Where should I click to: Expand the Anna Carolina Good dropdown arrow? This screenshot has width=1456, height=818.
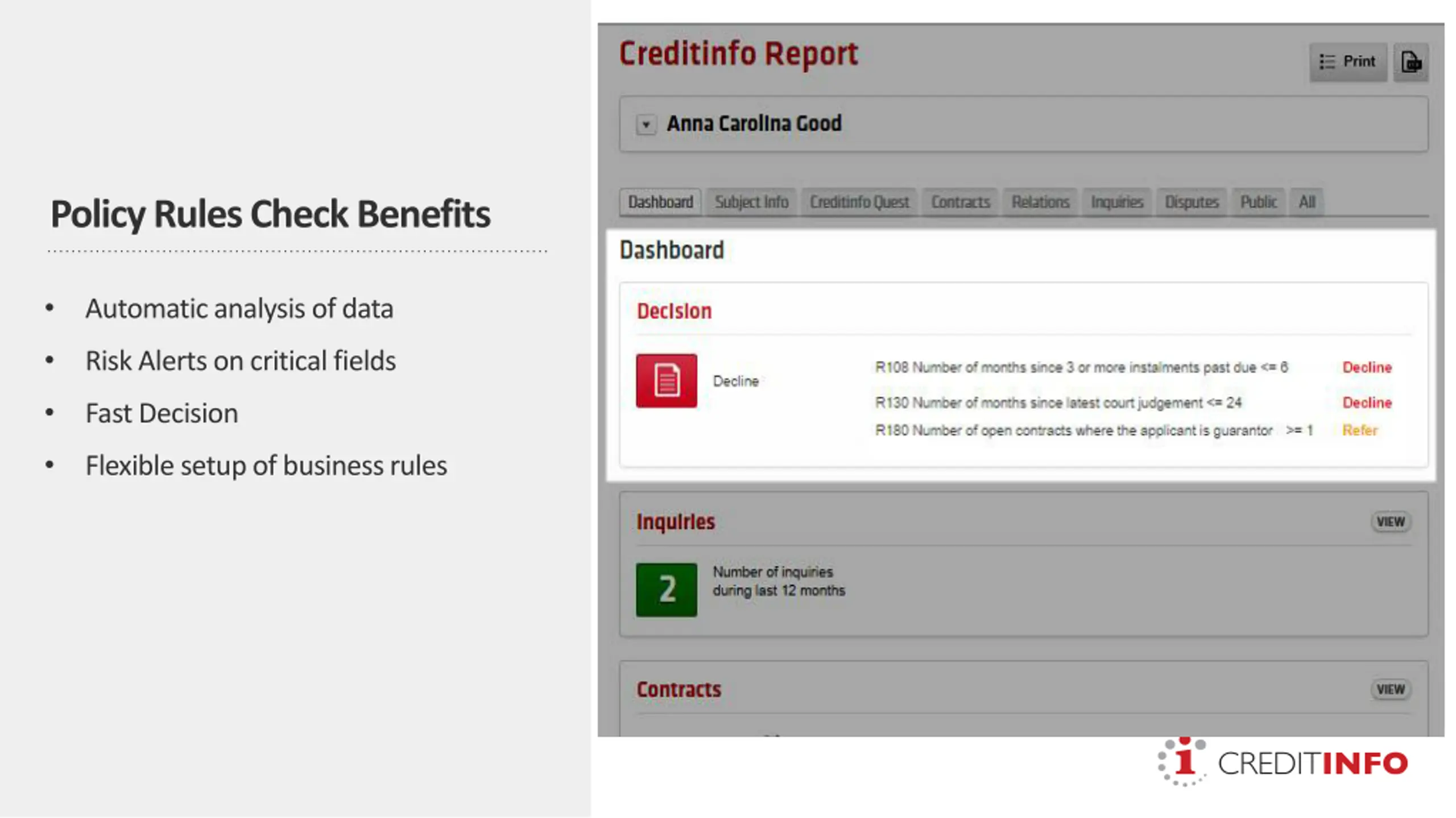click(x=646, y=124)
